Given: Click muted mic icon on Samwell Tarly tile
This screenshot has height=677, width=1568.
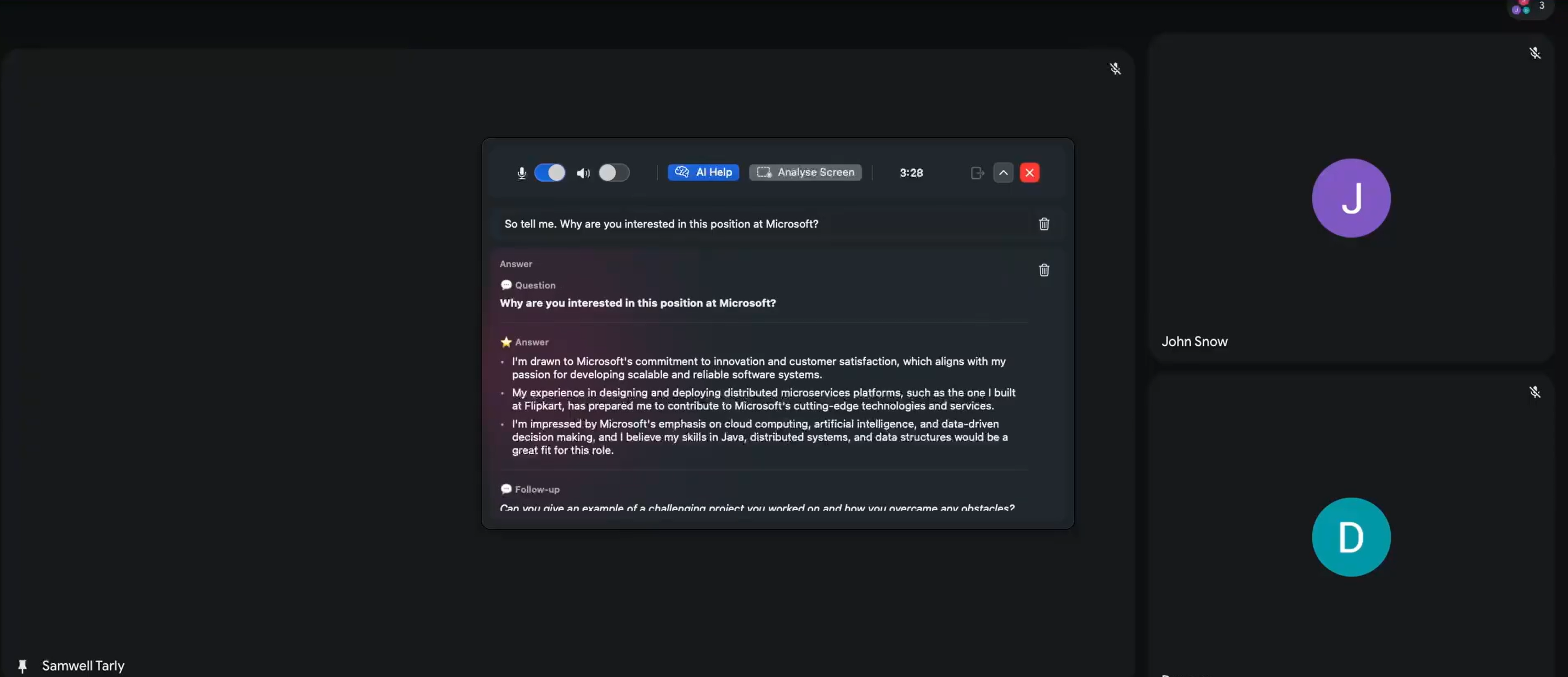Looking at the screenshot, I should click(x=1114, y=69).
